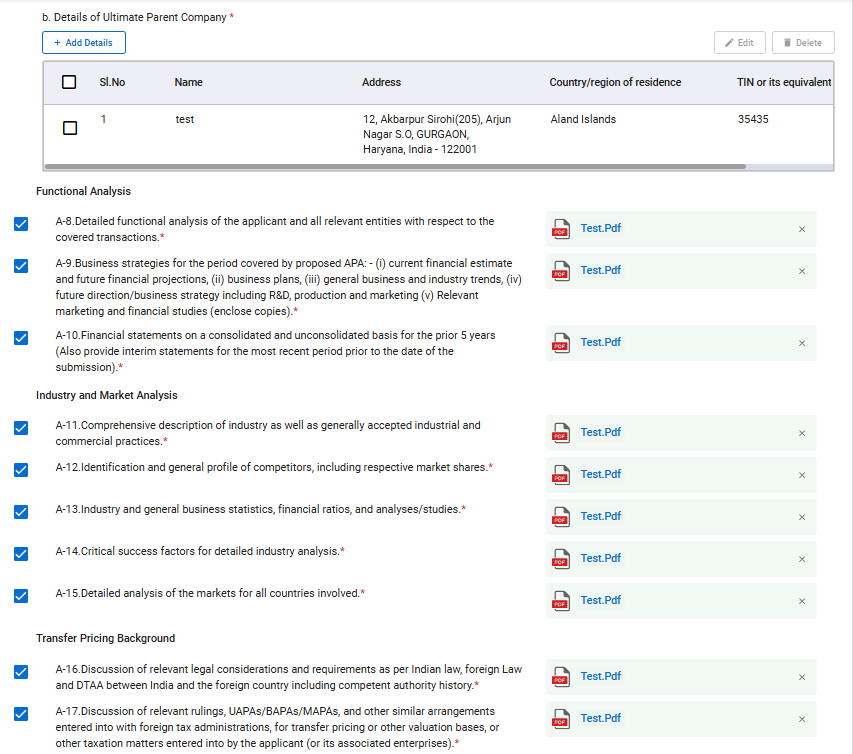Click the Name column header

pos(188,82)
